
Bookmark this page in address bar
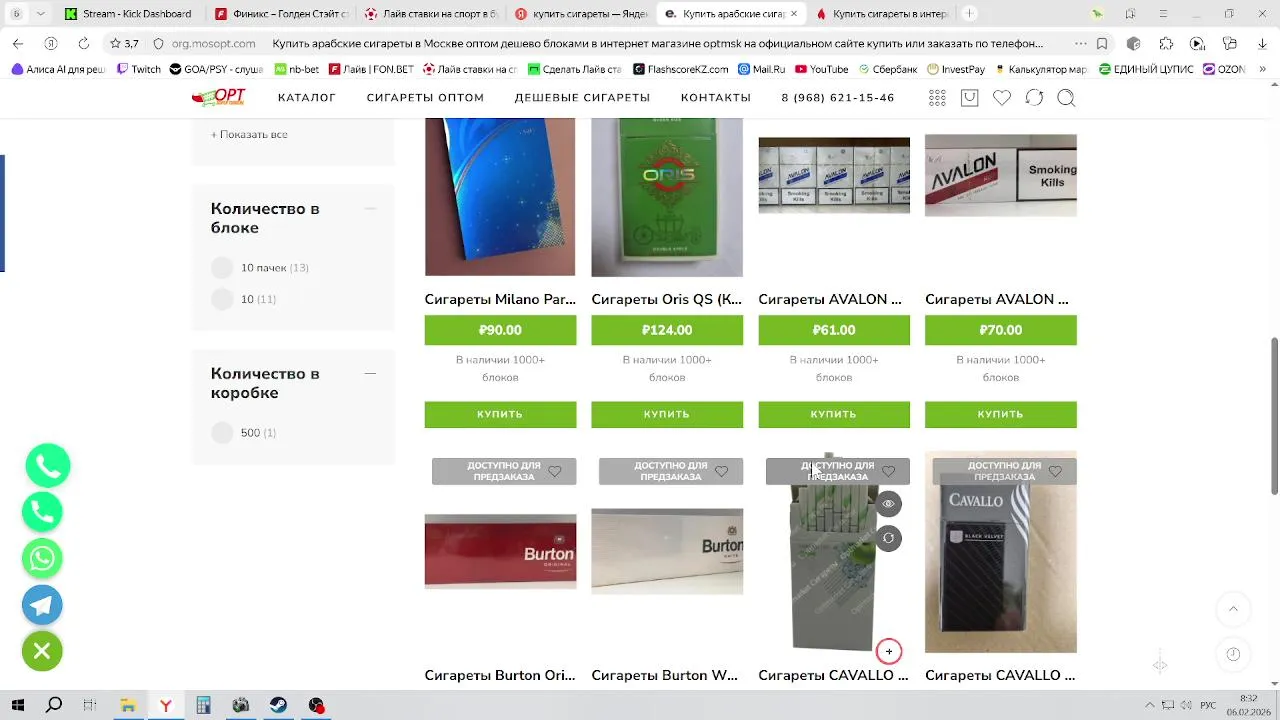(1102, 44)
